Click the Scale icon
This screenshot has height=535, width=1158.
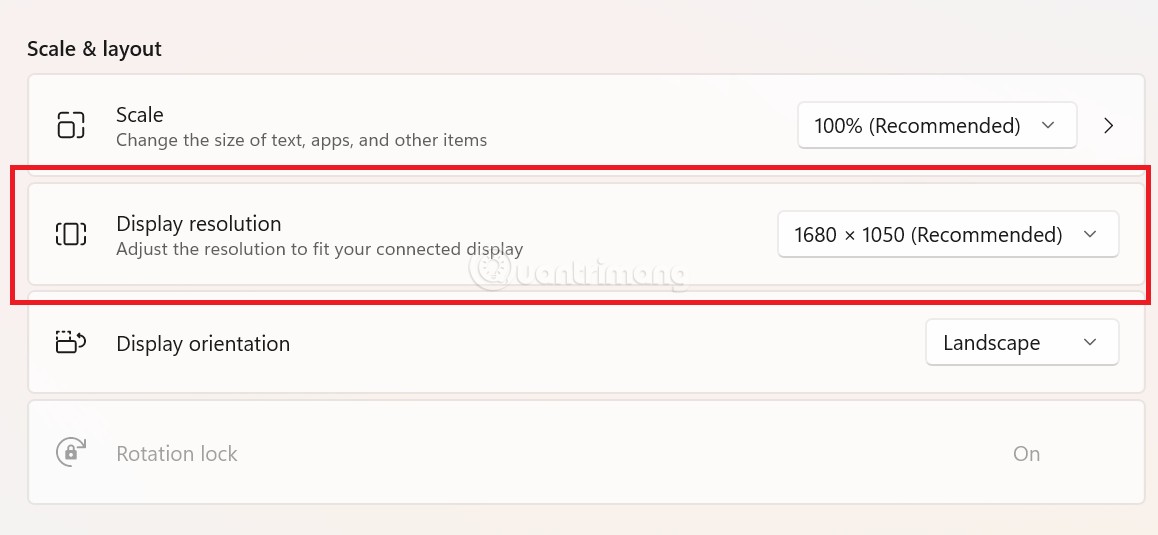[71, 125]
